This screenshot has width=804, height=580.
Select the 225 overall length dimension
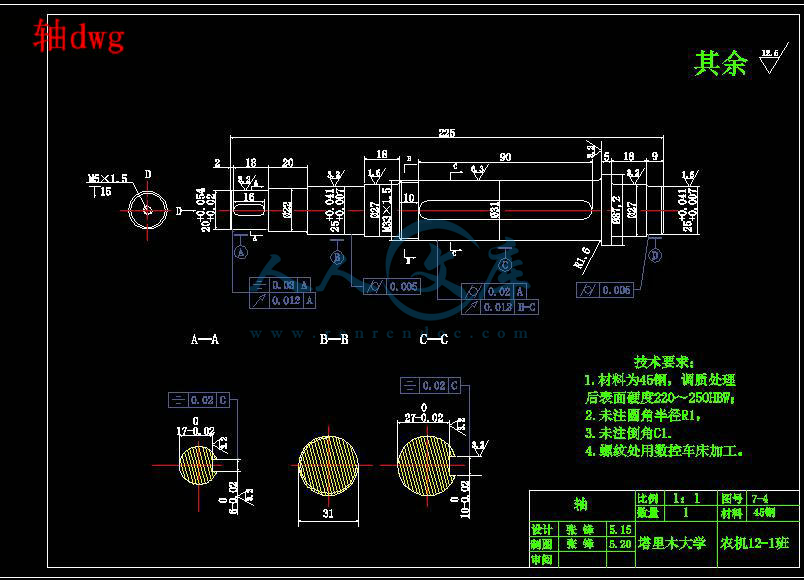(x=447, y=133)
